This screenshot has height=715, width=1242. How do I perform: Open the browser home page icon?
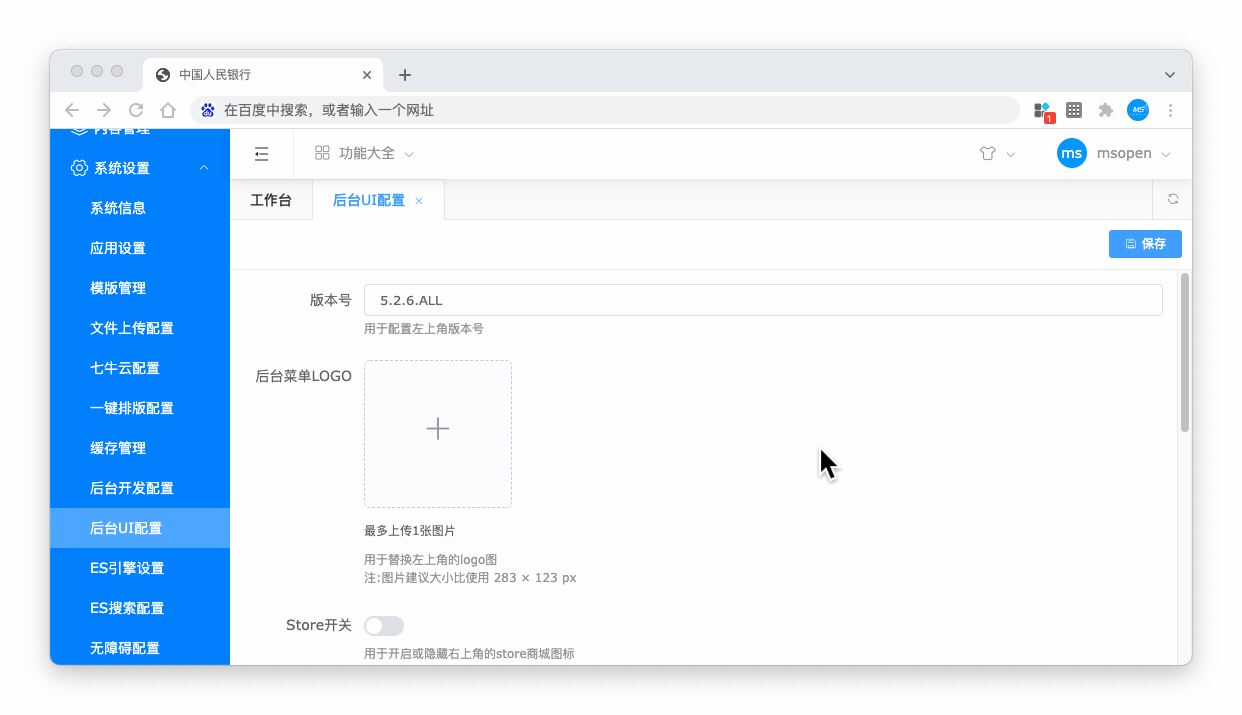point(168,110)
